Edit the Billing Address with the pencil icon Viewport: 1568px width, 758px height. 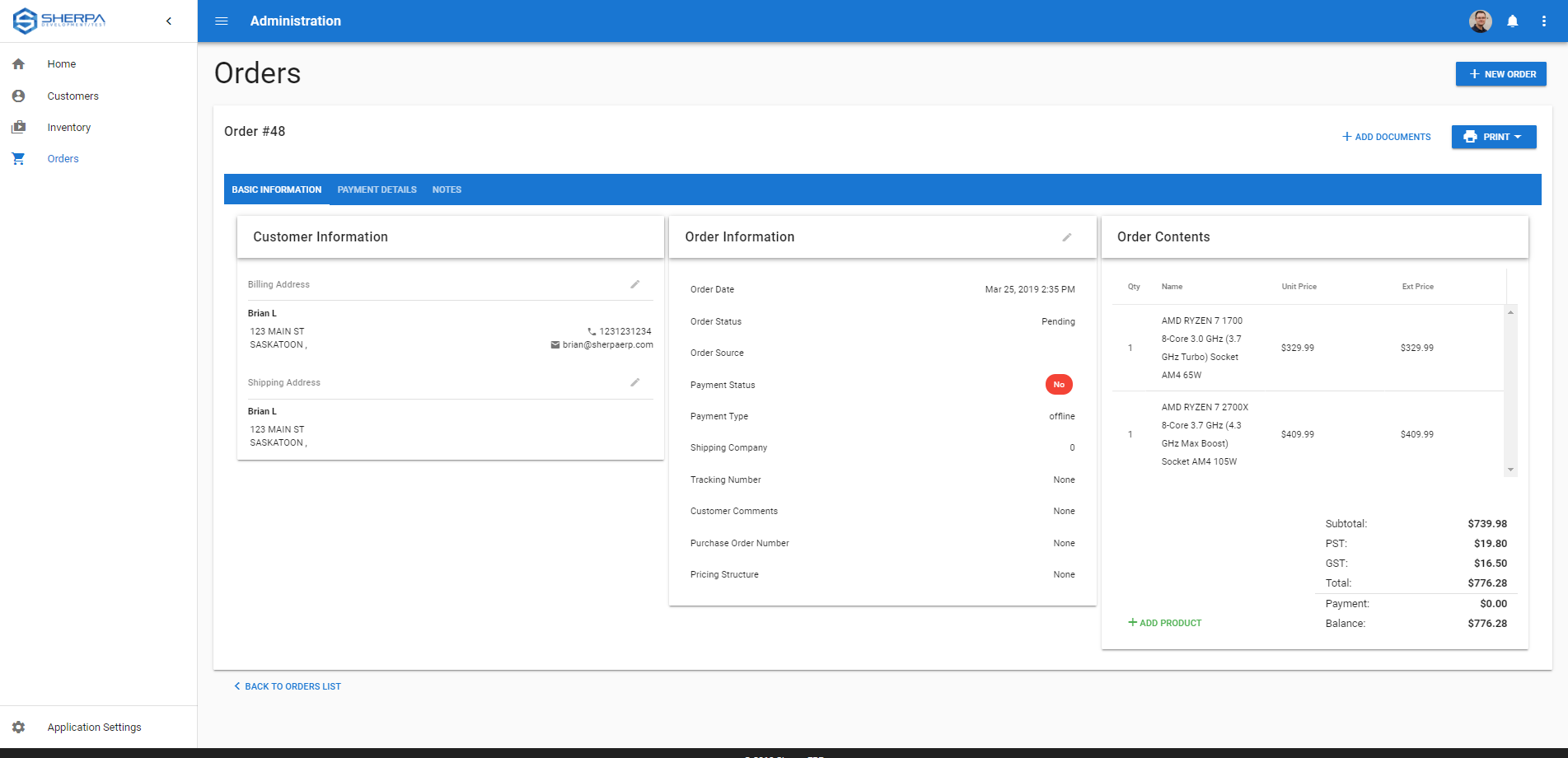click(x=634, y=283)
